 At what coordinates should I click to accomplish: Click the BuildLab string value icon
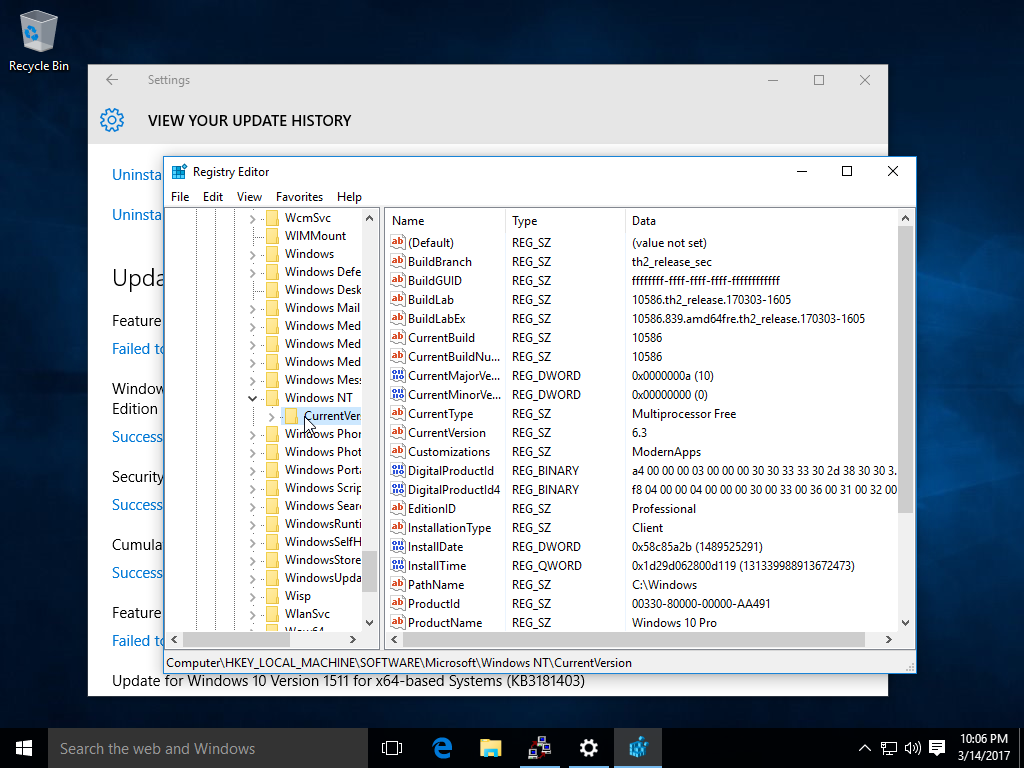(x=398, y=299)
